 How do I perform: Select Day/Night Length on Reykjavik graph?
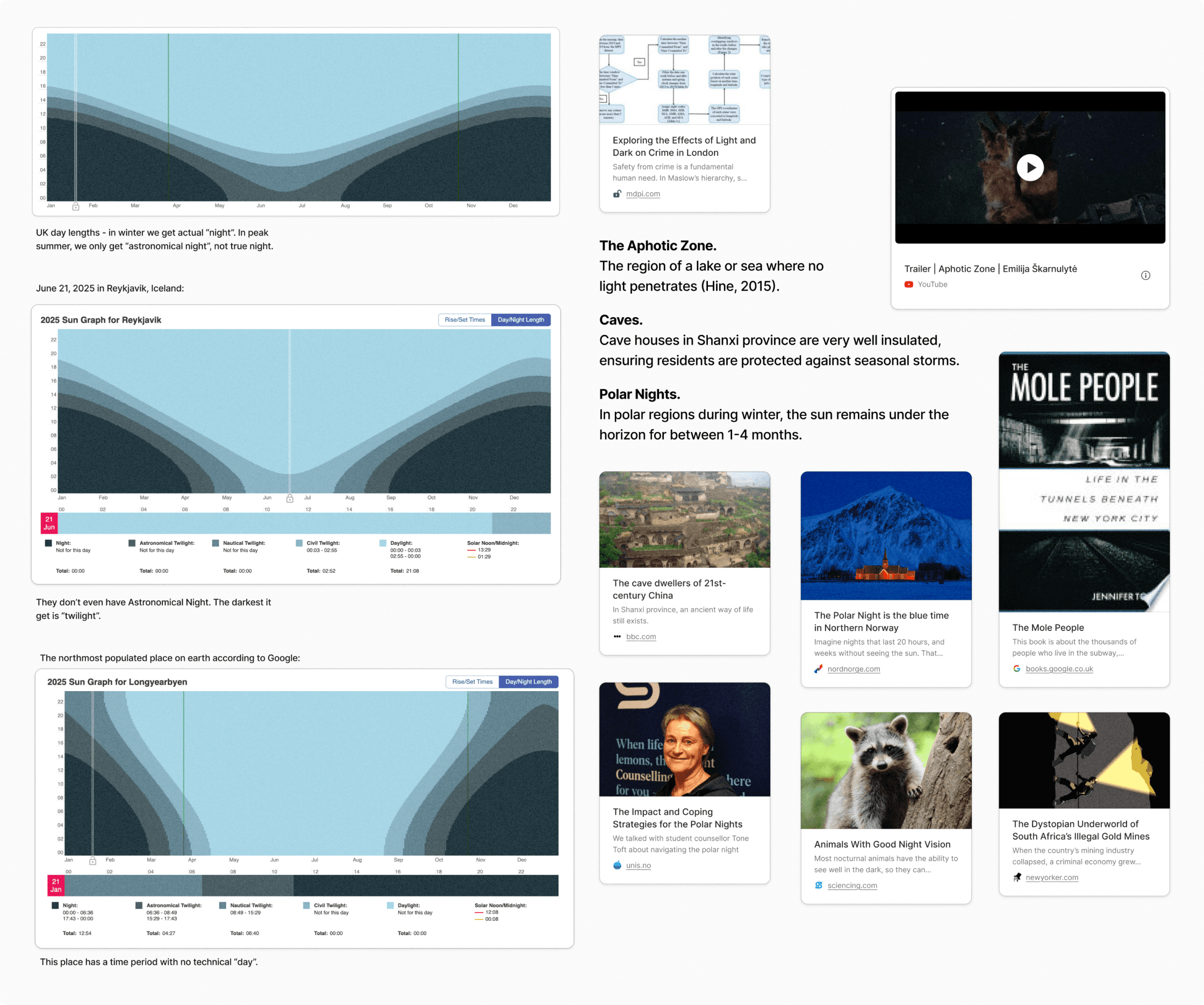(x=521, y=320)
